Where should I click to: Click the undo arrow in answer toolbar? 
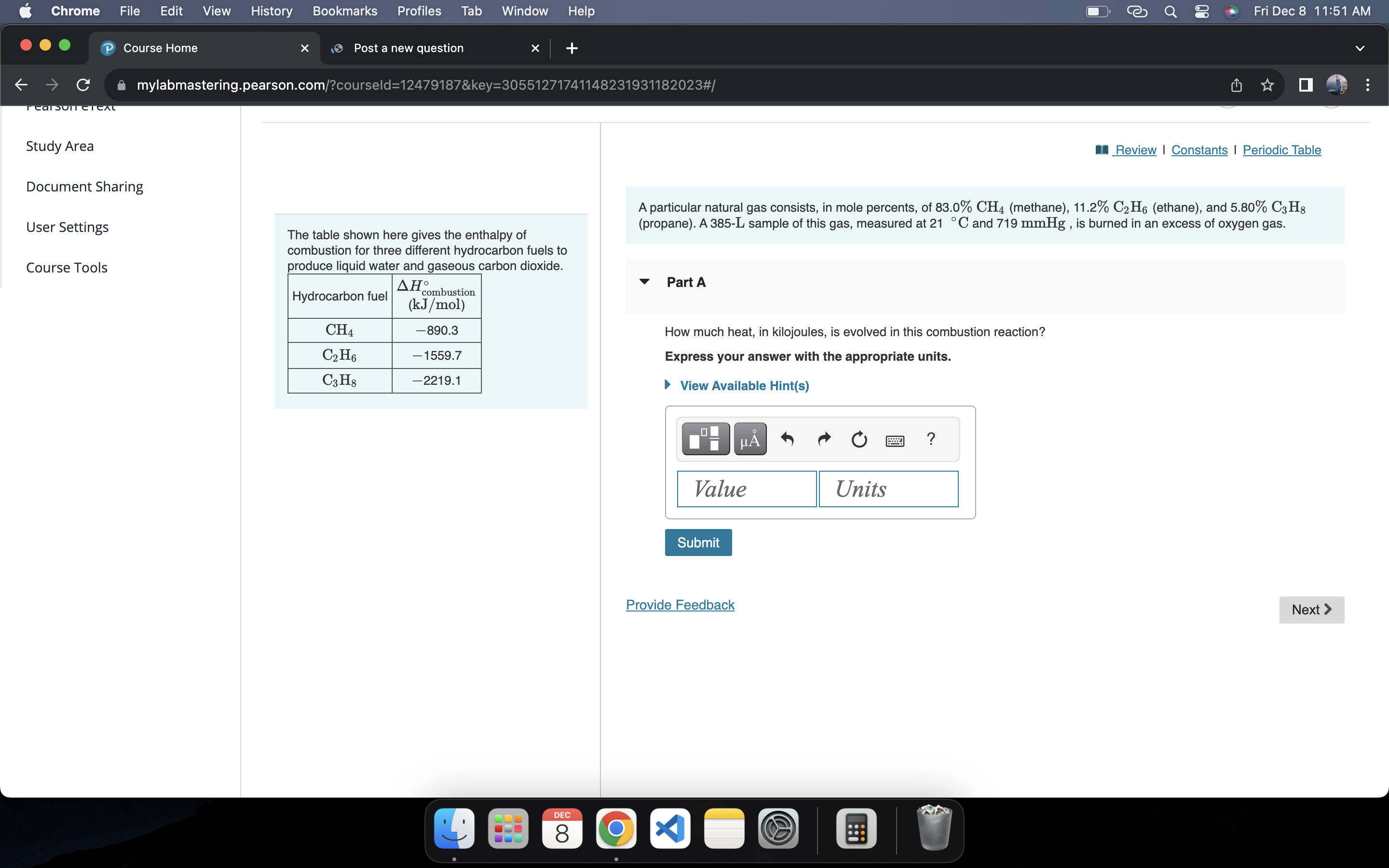(x=788, y=439)
